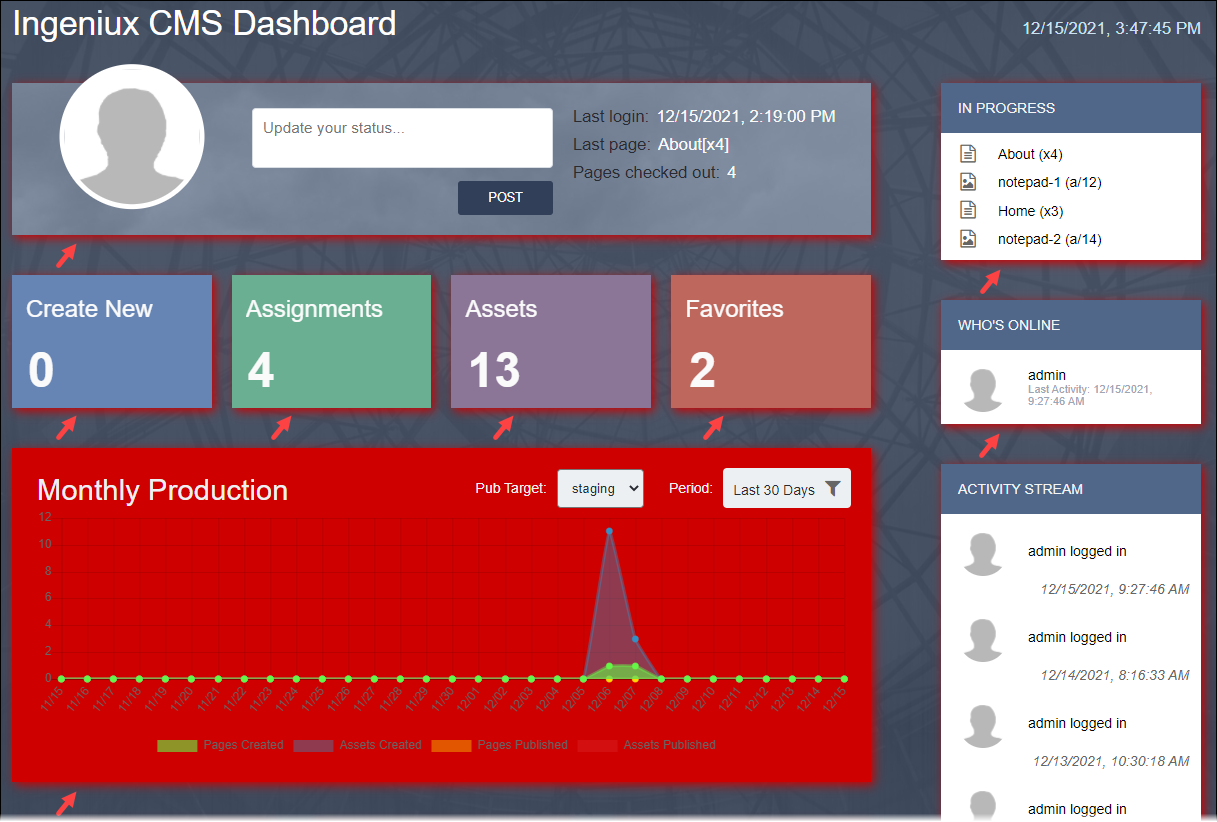Toggle the Pages Published legend swatch
Image resolution: width=1217 pixels, height=822 pixels.
click(451, 745)
